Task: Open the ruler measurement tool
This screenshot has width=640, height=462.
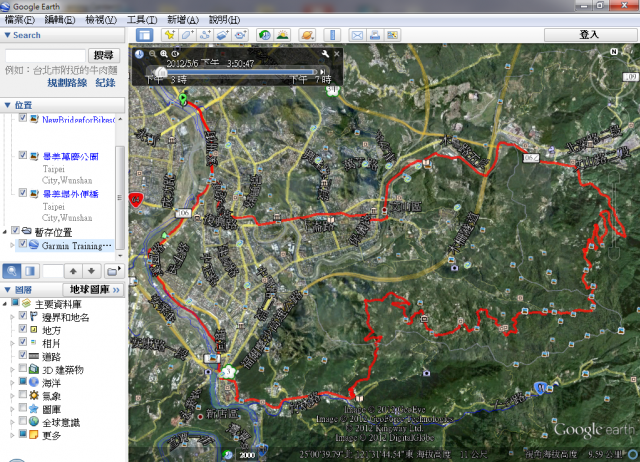Action: [332, 35]
